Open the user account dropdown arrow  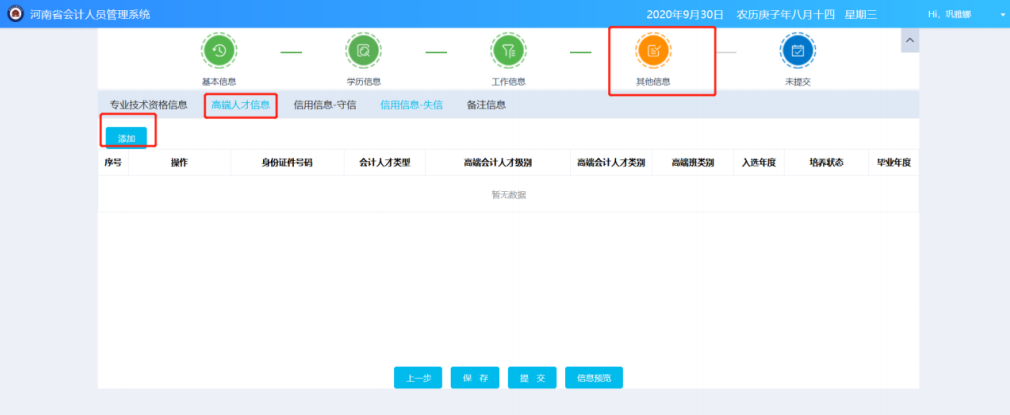click(1002, 15)
